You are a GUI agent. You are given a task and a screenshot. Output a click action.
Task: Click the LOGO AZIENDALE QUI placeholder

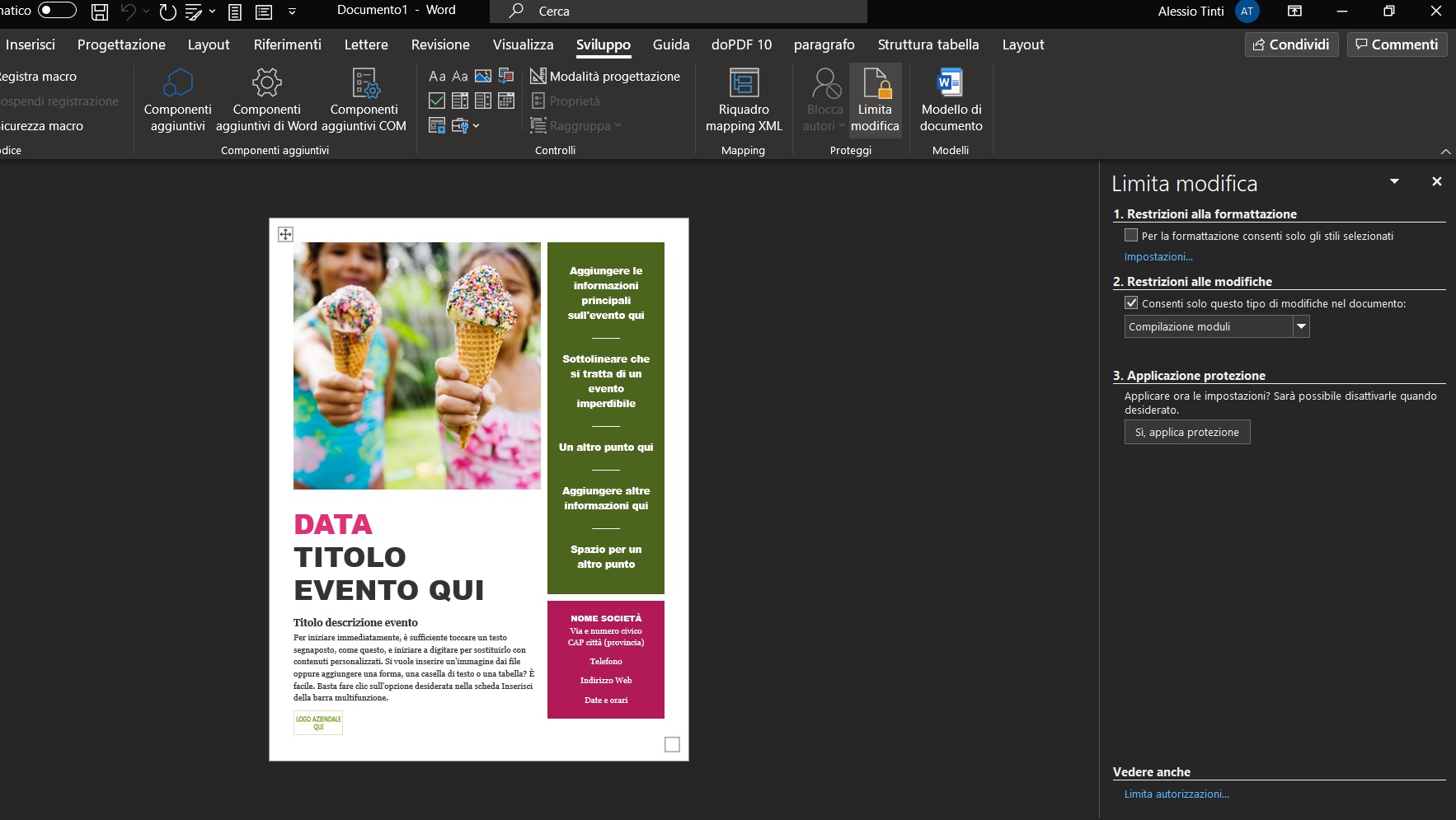point(318,723)
